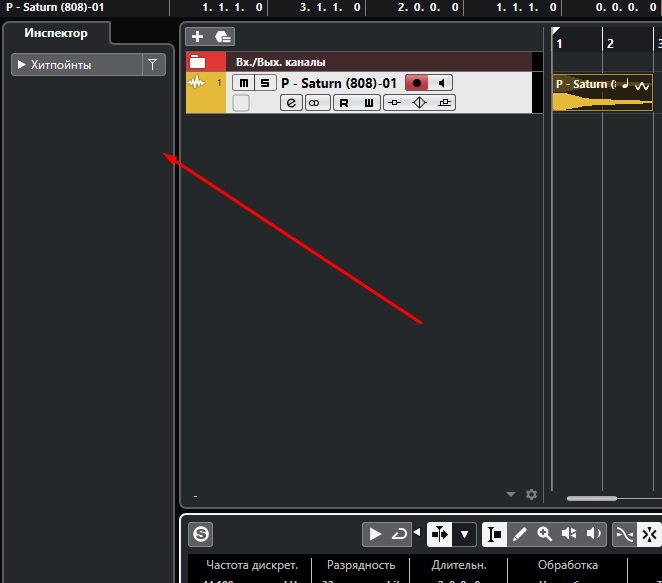Select the P - Saturn audio event clip
The image size is (662, 583).
[602, 93]
